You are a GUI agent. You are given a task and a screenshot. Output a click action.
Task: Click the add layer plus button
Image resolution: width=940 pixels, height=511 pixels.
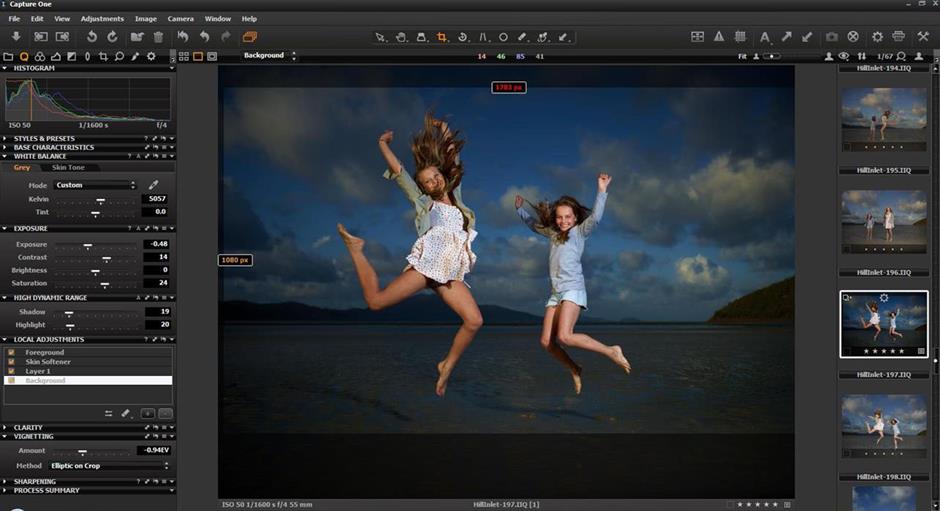[147, 413]
